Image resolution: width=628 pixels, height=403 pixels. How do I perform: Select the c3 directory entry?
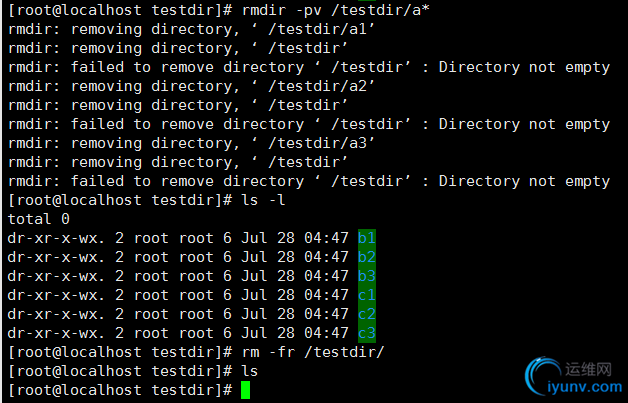coord(366,333)
